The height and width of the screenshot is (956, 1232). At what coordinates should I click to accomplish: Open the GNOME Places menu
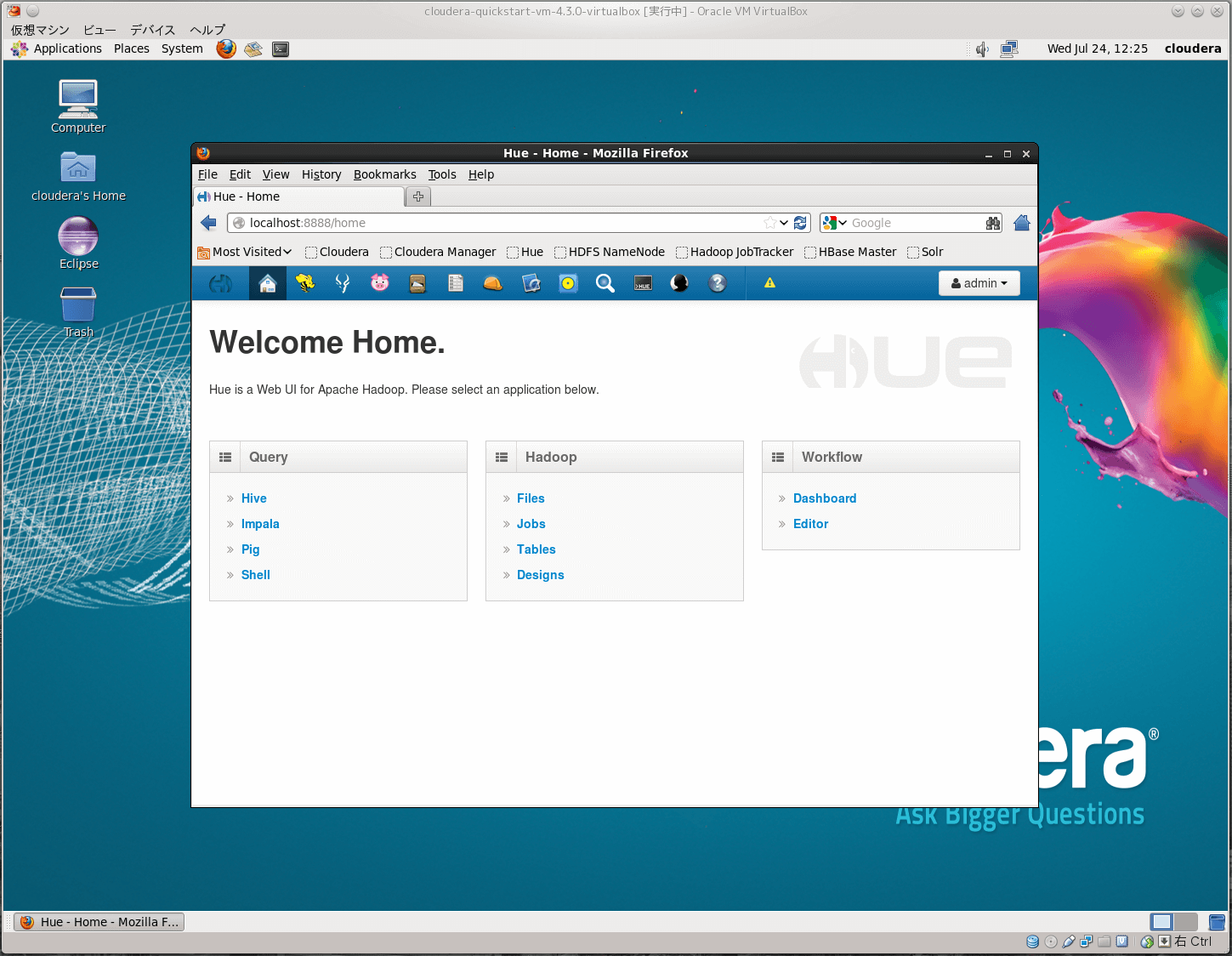(x=132, y=48)
